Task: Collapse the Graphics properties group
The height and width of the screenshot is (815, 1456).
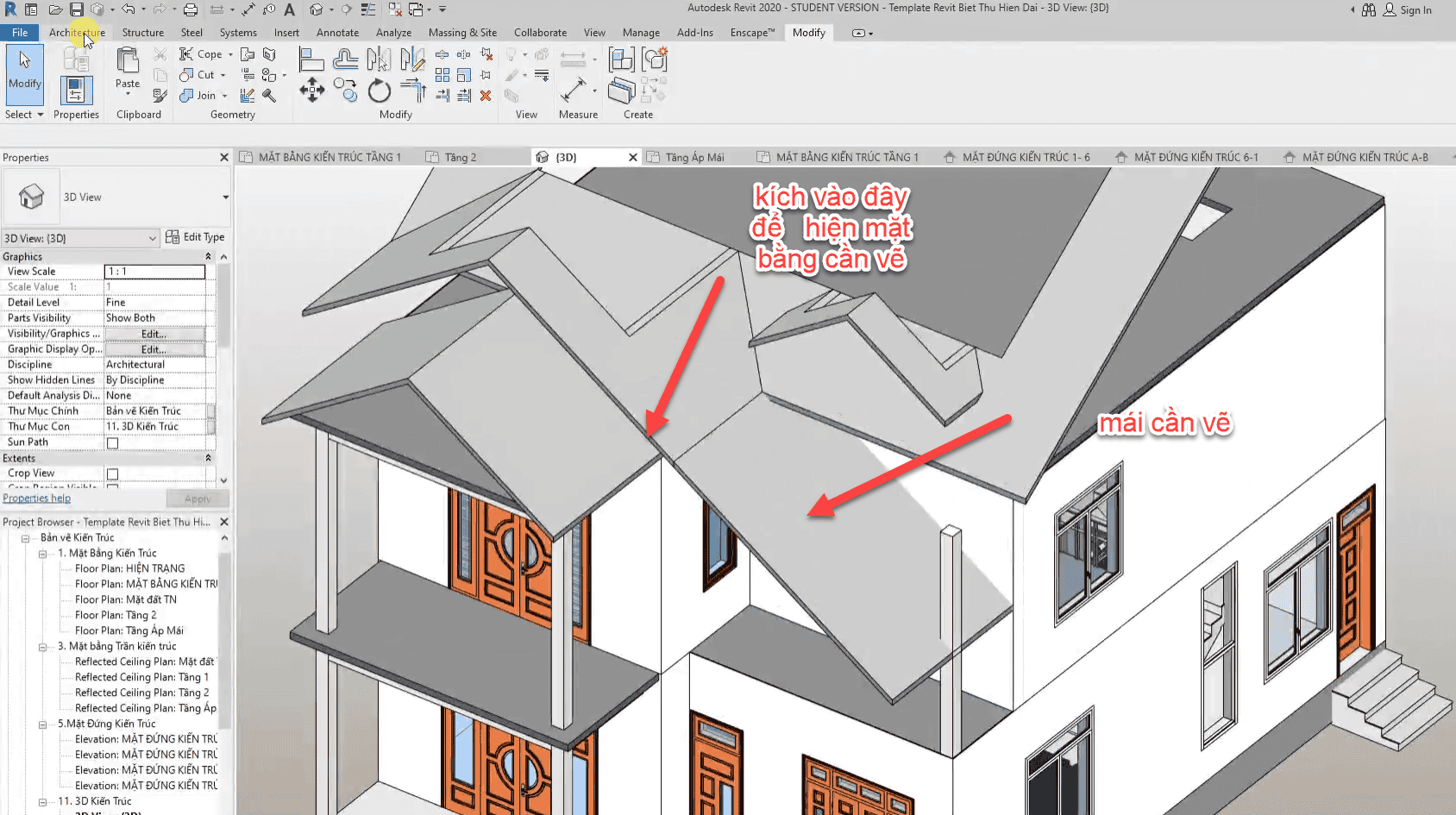Action: point(208,257)
